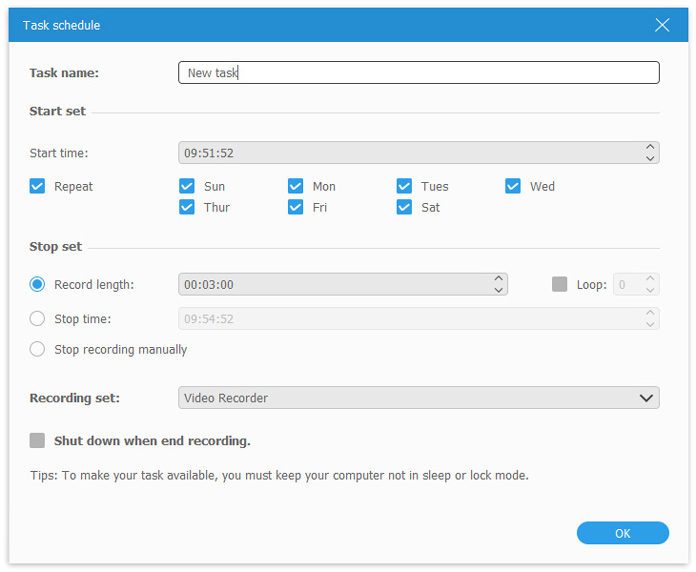Uncheck the Wed day checkbox

pyautogui.click(x=513, y=186)
